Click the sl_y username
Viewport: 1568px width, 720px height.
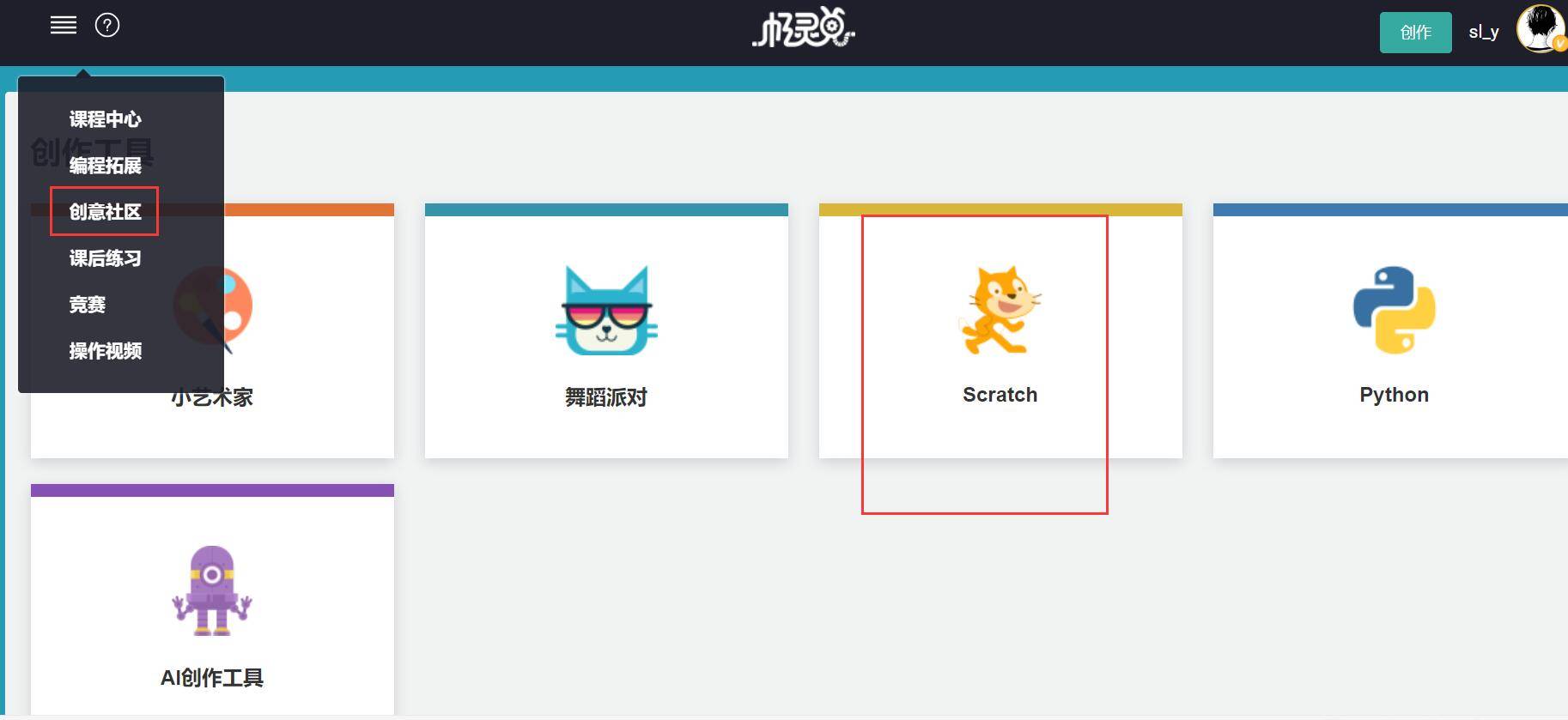tap(1484, 33)
